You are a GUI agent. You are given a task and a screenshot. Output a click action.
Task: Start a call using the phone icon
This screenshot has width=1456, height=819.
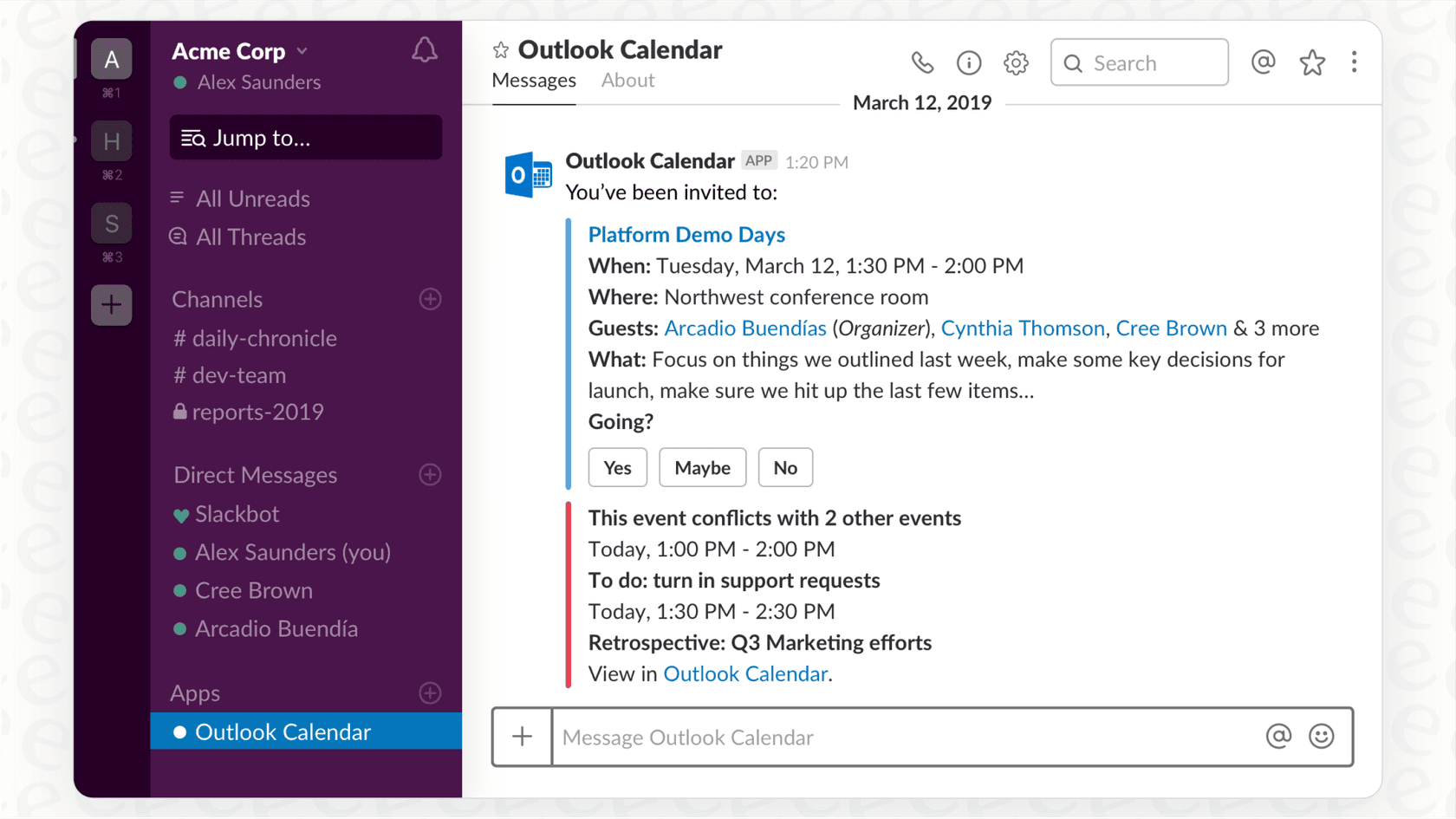(x=921, y=62)
